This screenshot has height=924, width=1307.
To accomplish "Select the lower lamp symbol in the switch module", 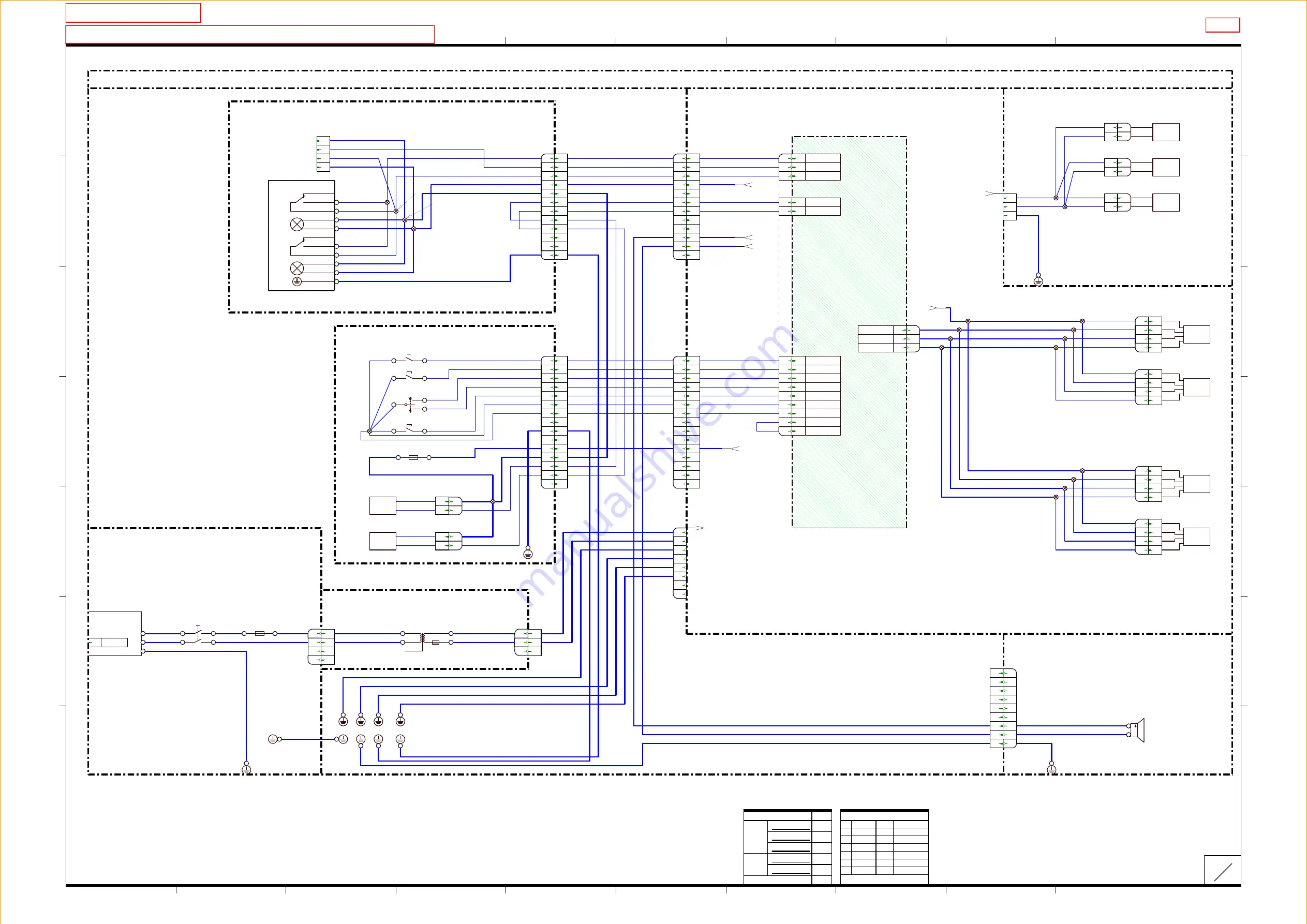I will [x=297, y=268].
